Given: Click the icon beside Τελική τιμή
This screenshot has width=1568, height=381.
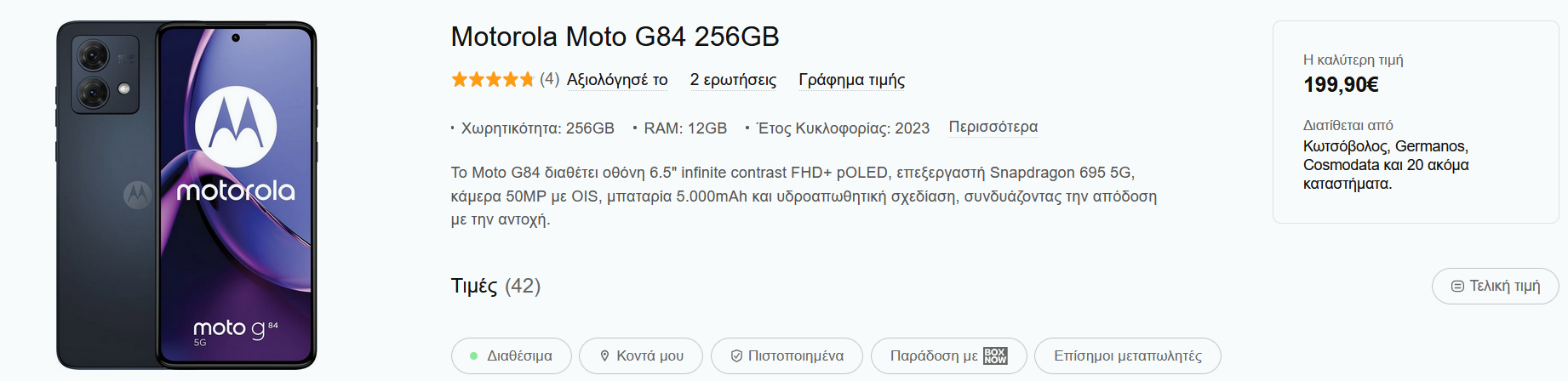Looking at the screenshot, I should tap(1457, 287).
